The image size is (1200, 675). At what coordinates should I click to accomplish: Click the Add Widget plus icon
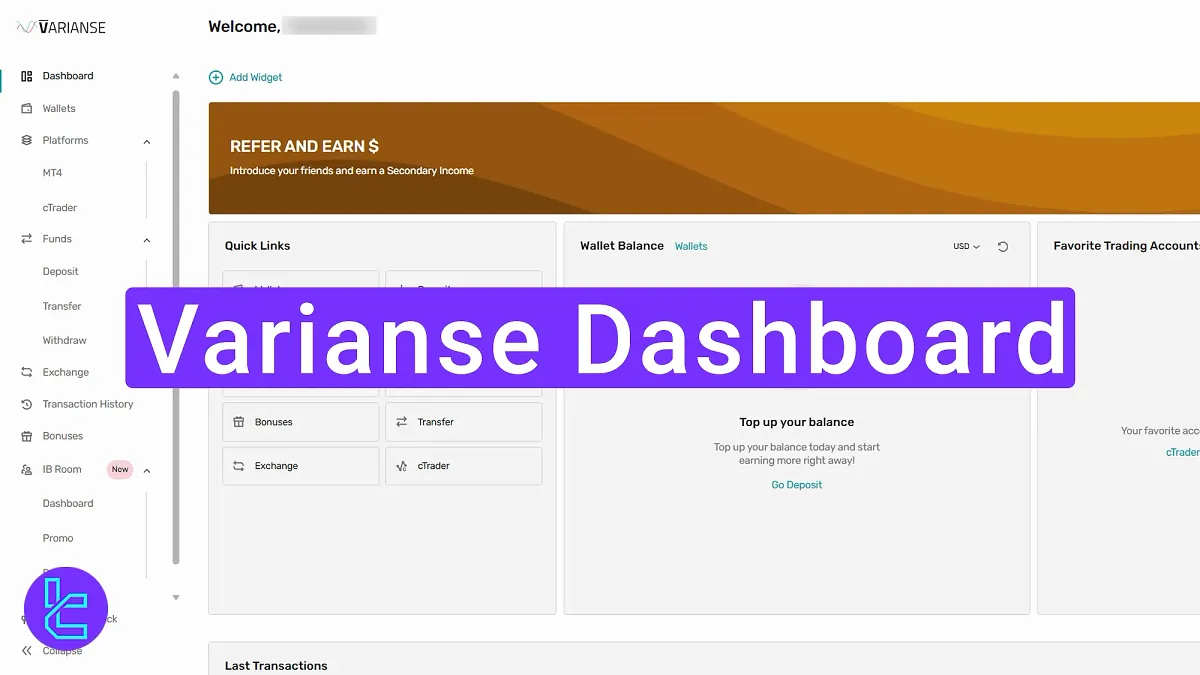click(x=214, y=76)
